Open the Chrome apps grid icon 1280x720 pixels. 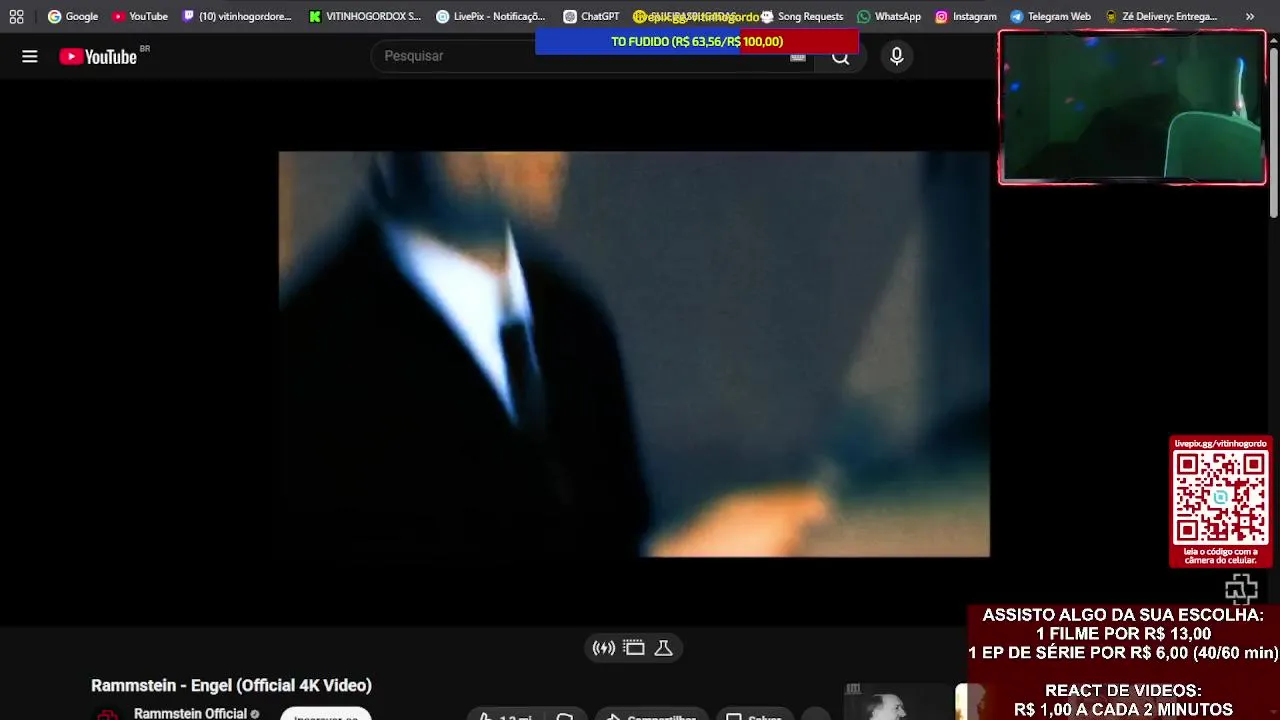tap(16, 16)
